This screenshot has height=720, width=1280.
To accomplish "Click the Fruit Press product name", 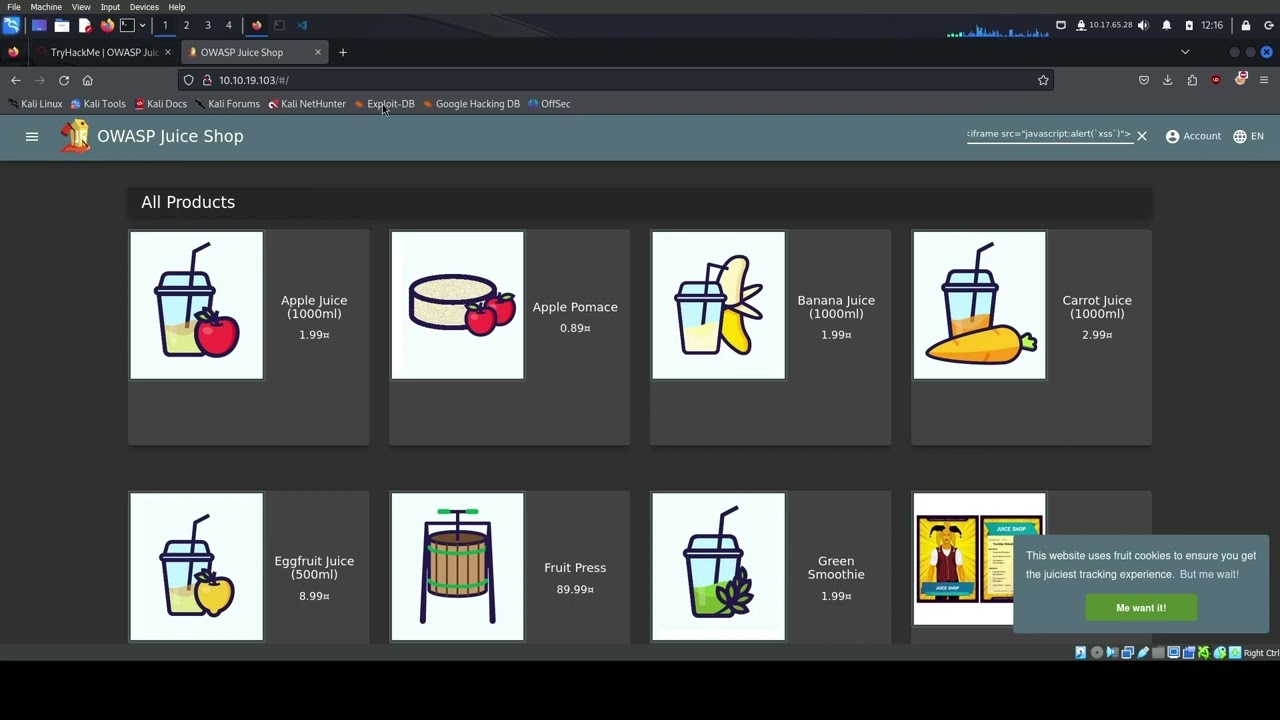I will (575, 568).
